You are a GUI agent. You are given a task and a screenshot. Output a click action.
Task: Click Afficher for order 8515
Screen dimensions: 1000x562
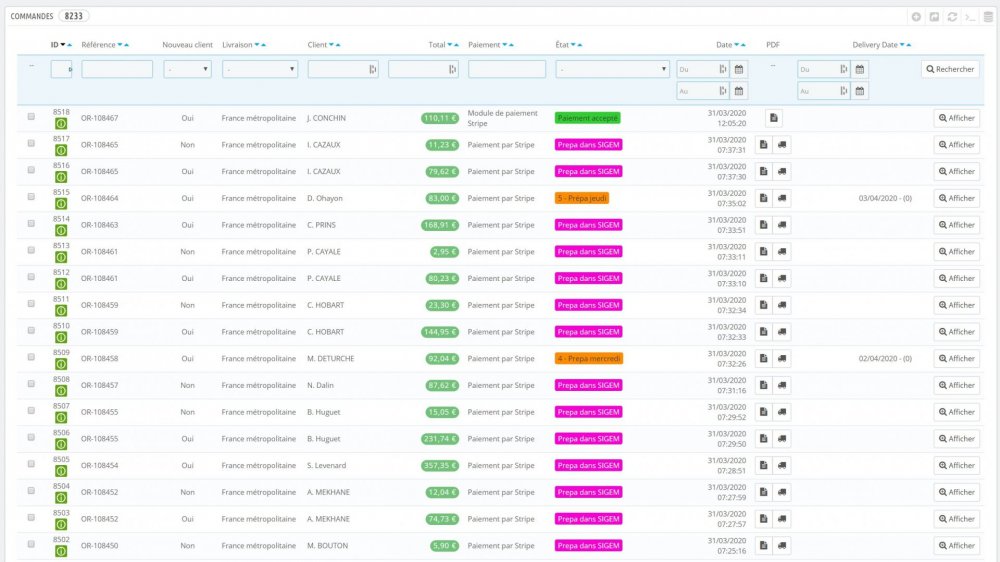[x=956, y=198]
